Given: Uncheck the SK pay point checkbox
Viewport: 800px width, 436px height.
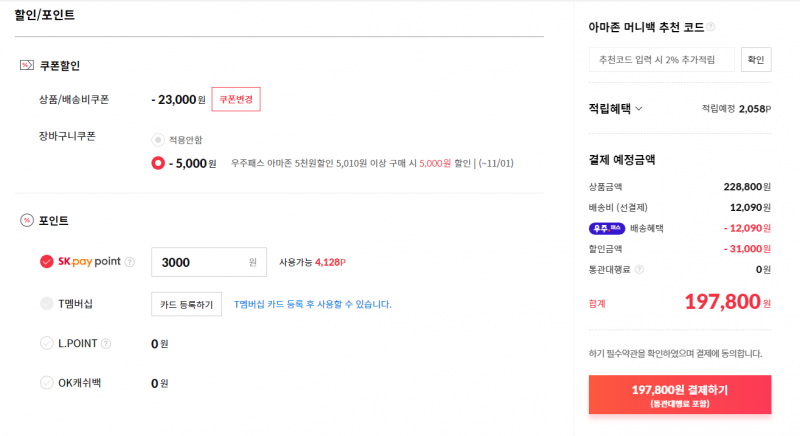Looking at the screenshot, I should tap(46, 262).
